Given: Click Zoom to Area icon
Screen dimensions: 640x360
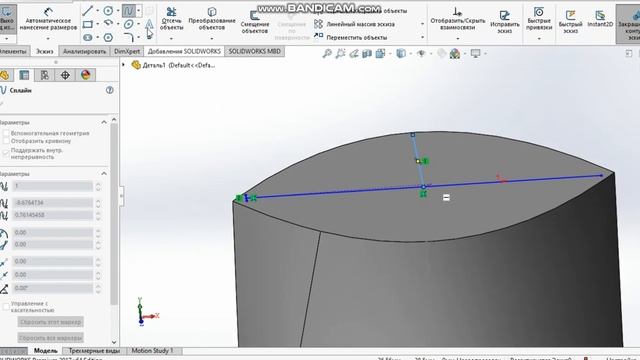Looking at the screenshot, I should point(340,53).
